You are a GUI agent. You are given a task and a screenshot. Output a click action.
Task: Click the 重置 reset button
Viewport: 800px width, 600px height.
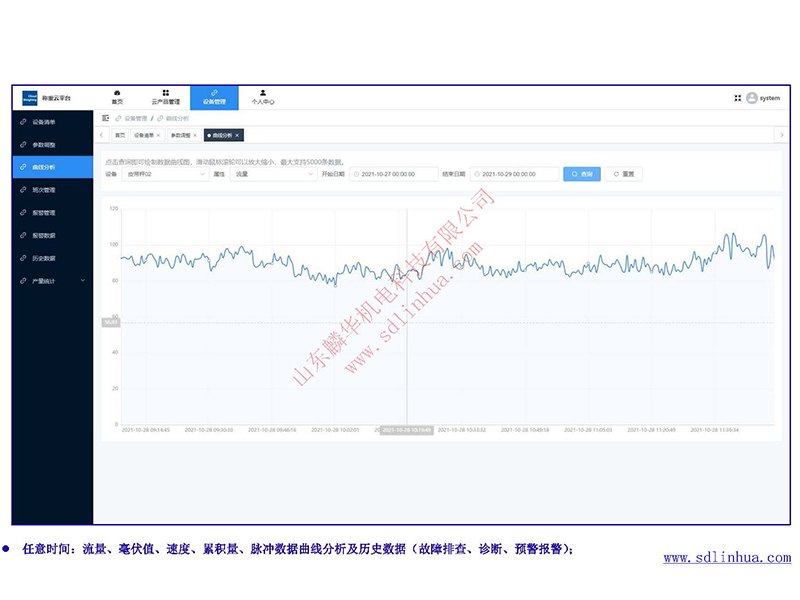coord(624,174)
